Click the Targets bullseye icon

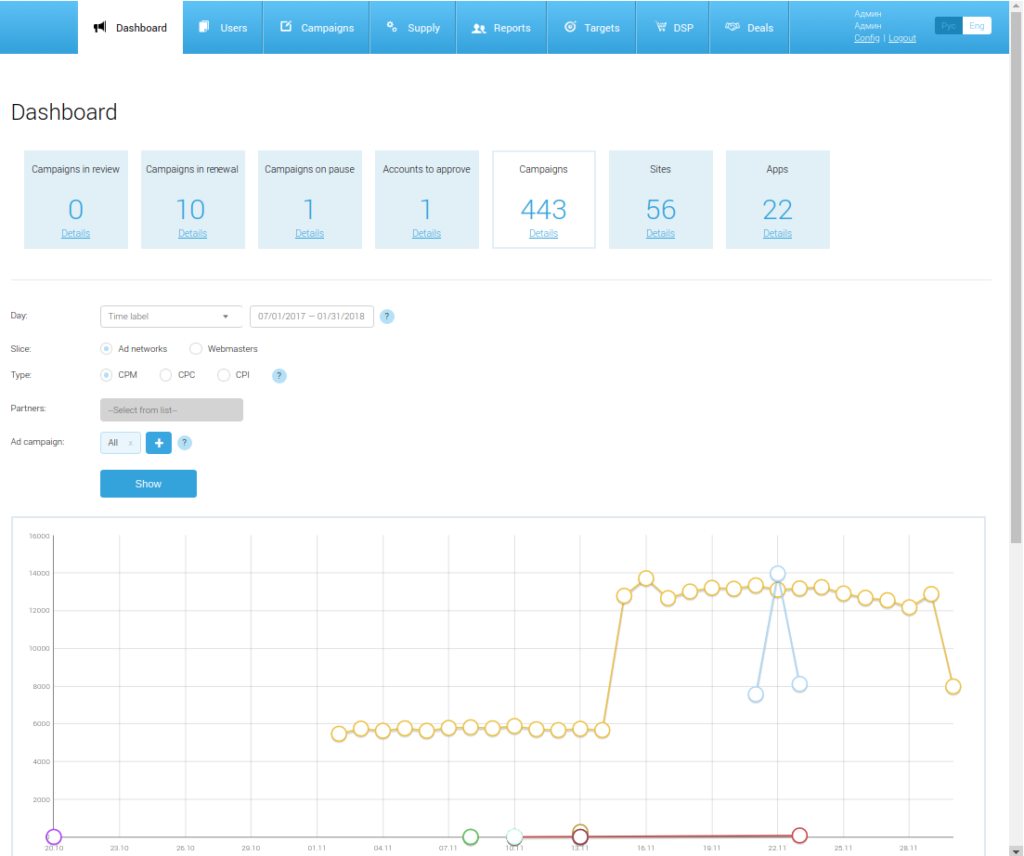click(x=570, y=27)
